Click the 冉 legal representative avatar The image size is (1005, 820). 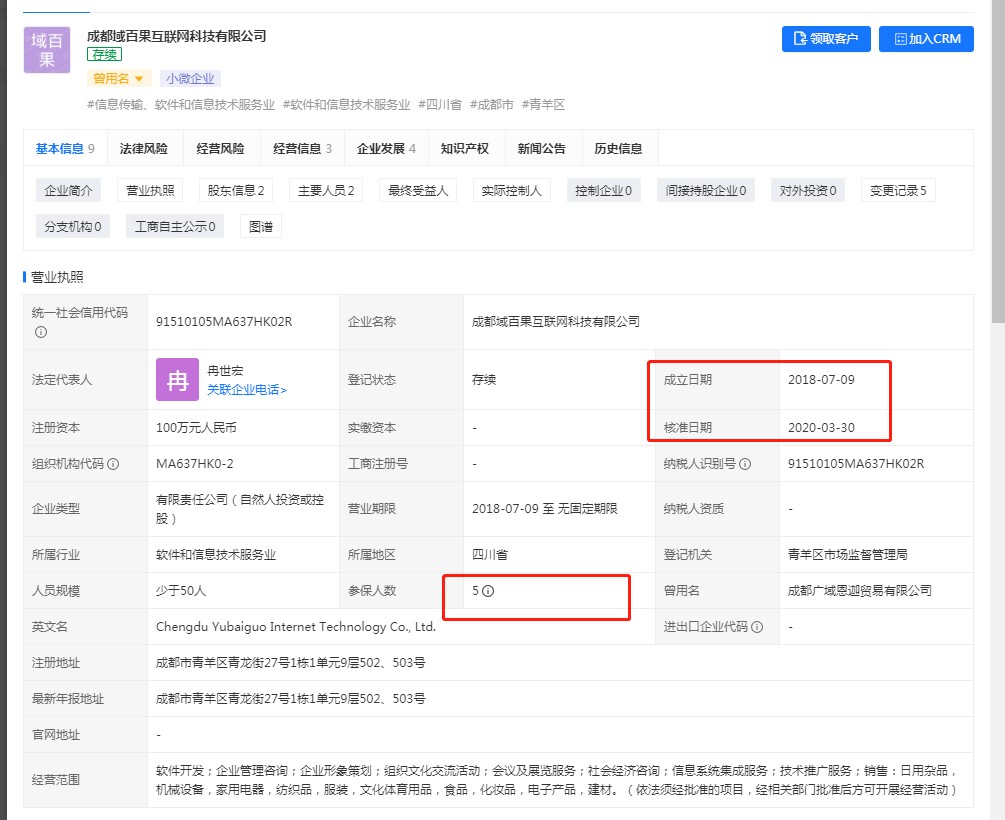pos(177,379)
